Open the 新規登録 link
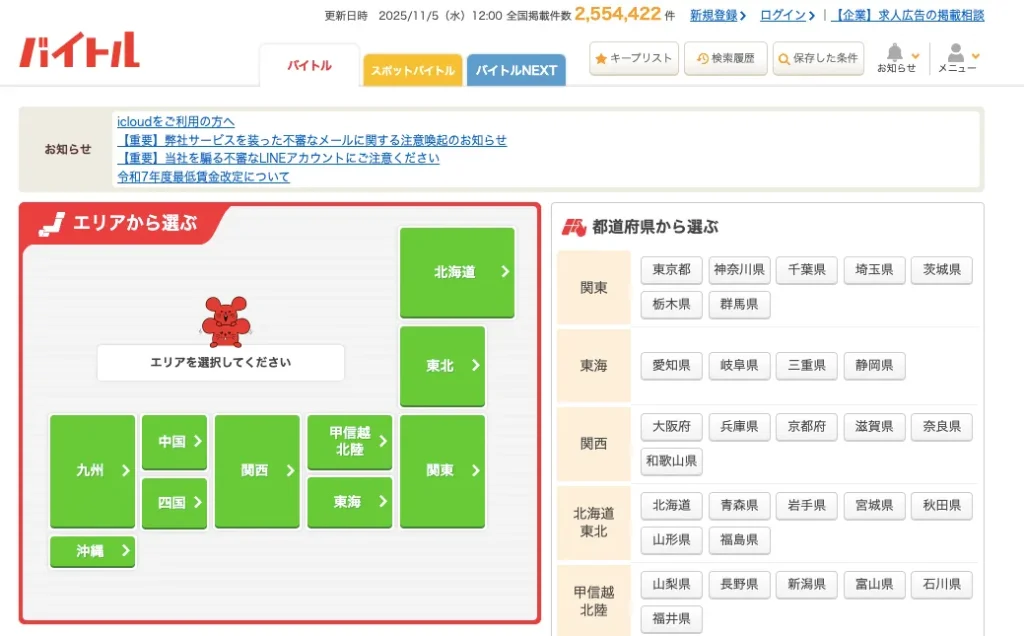 [717, 15]
